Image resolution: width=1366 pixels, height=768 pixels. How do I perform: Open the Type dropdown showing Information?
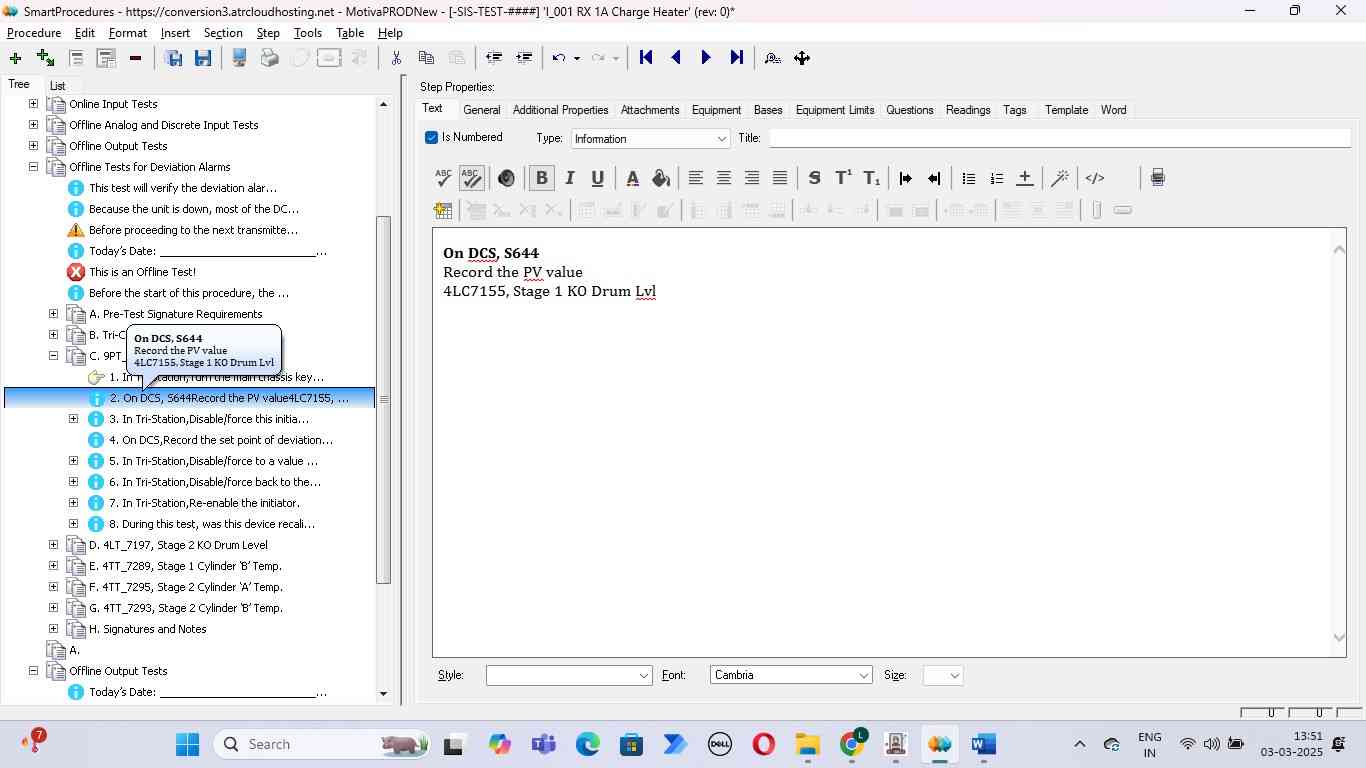[x=650, y=138]
